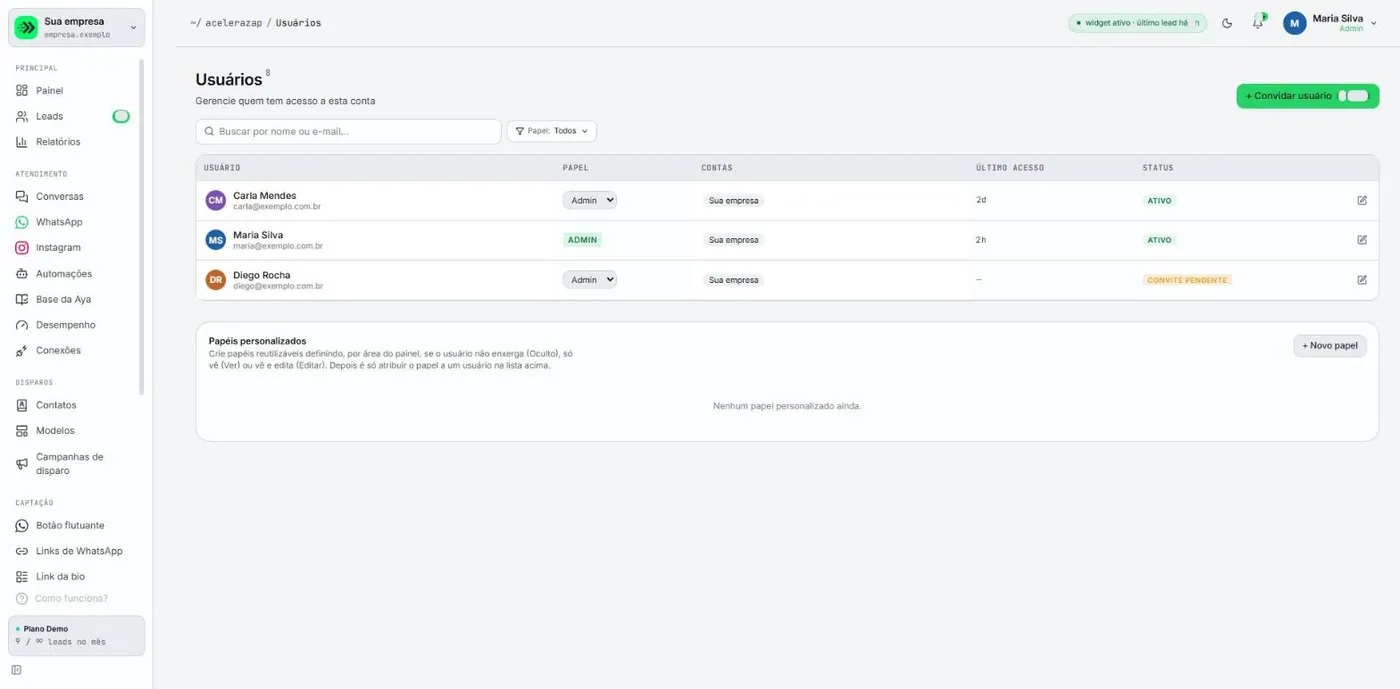Click the ÚLTIMO ACESSO column header
This screenshot has height=689, width=1400.
pyautogui.click(x=1010, y=168)
